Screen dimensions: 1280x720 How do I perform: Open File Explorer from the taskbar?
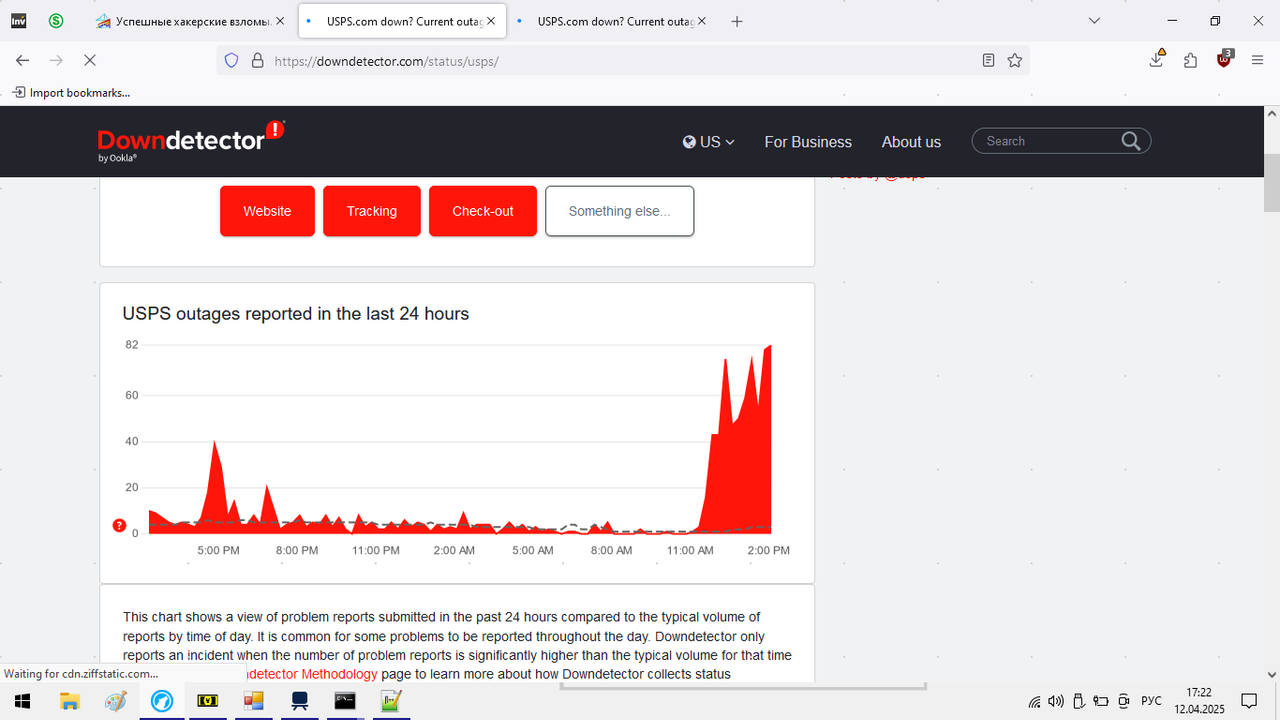point(69,701)
